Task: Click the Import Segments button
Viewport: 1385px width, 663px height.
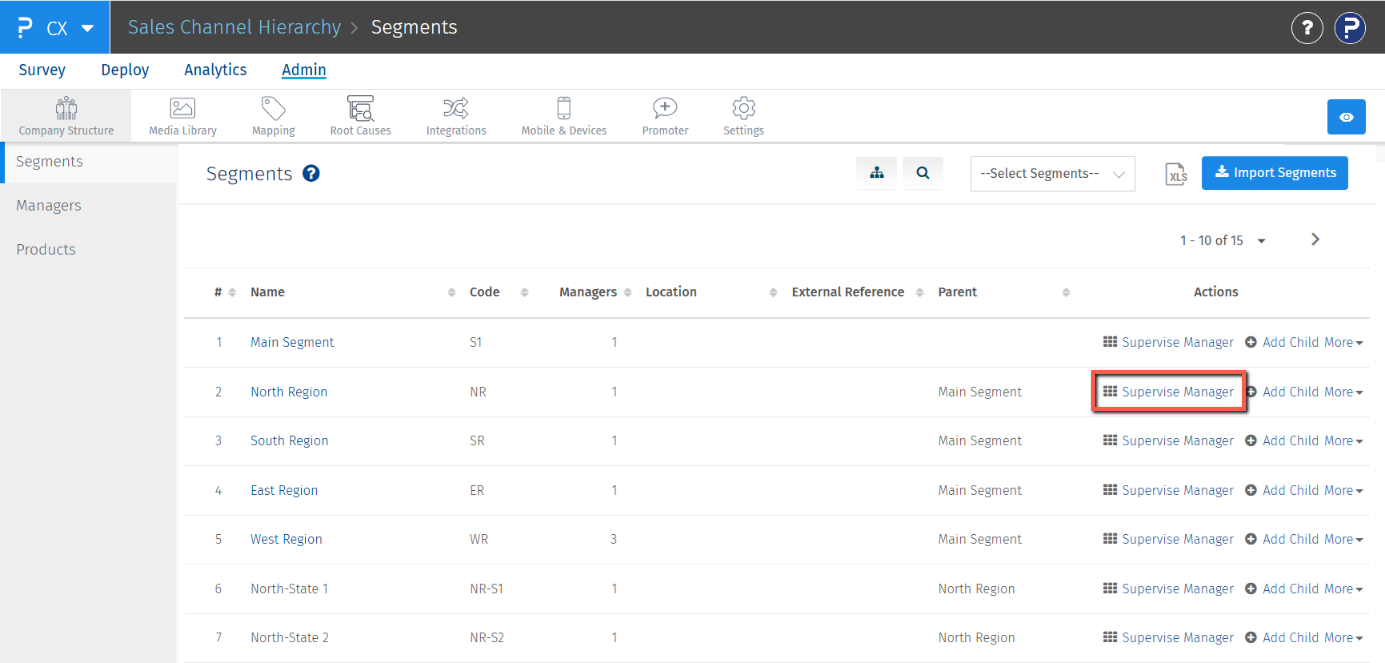Action: (x=1274, y=173)
